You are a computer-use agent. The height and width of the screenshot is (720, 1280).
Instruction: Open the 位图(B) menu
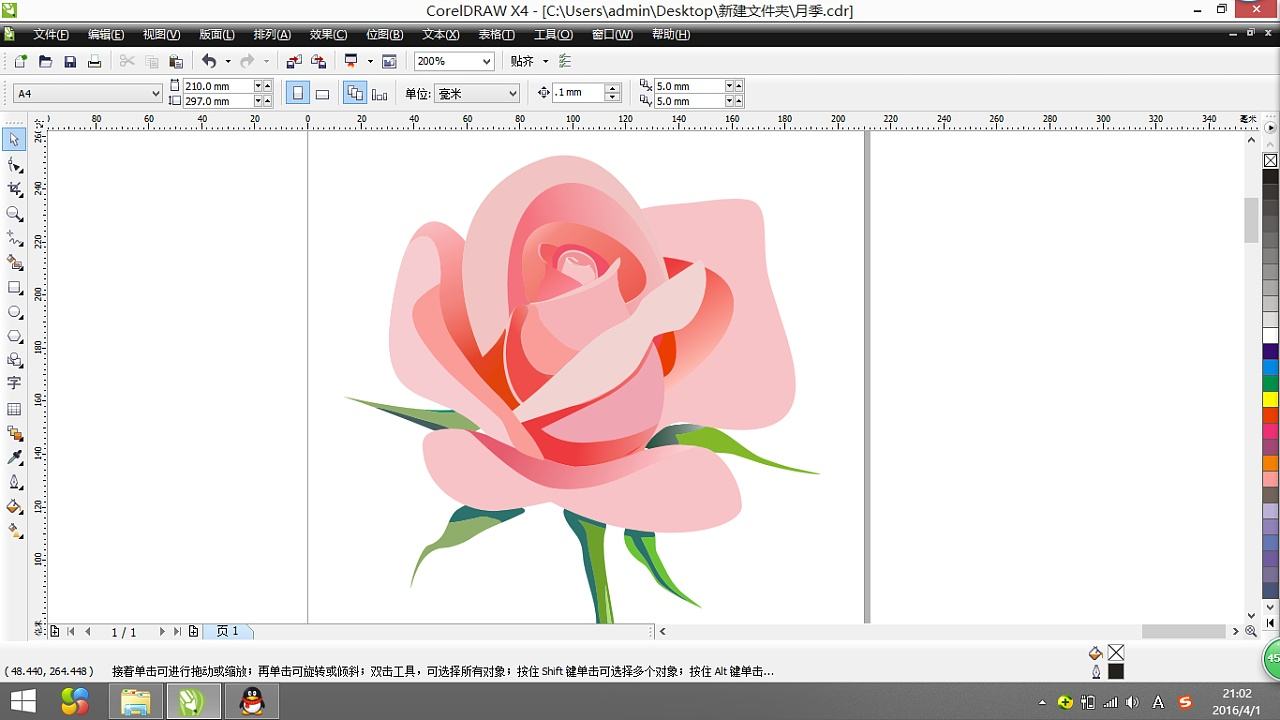click(x=384, y=34)
